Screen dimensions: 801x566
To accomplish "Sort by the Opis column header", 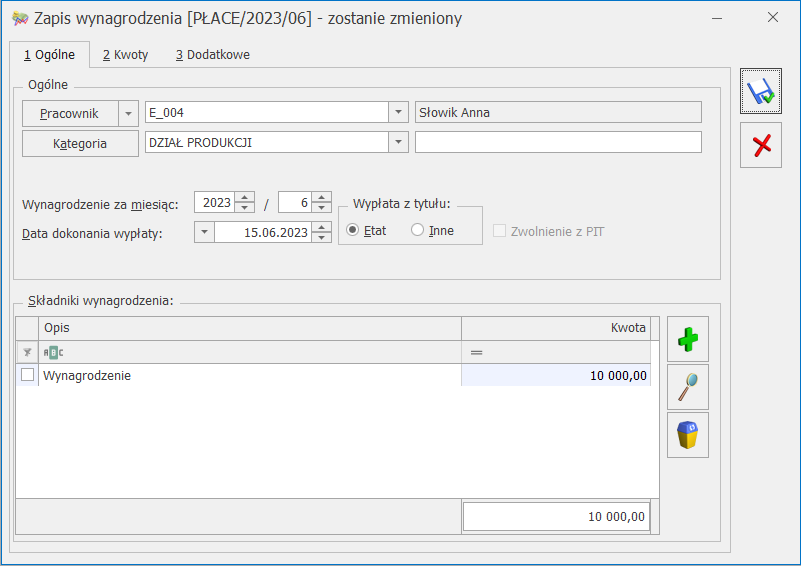I will 250,328.
